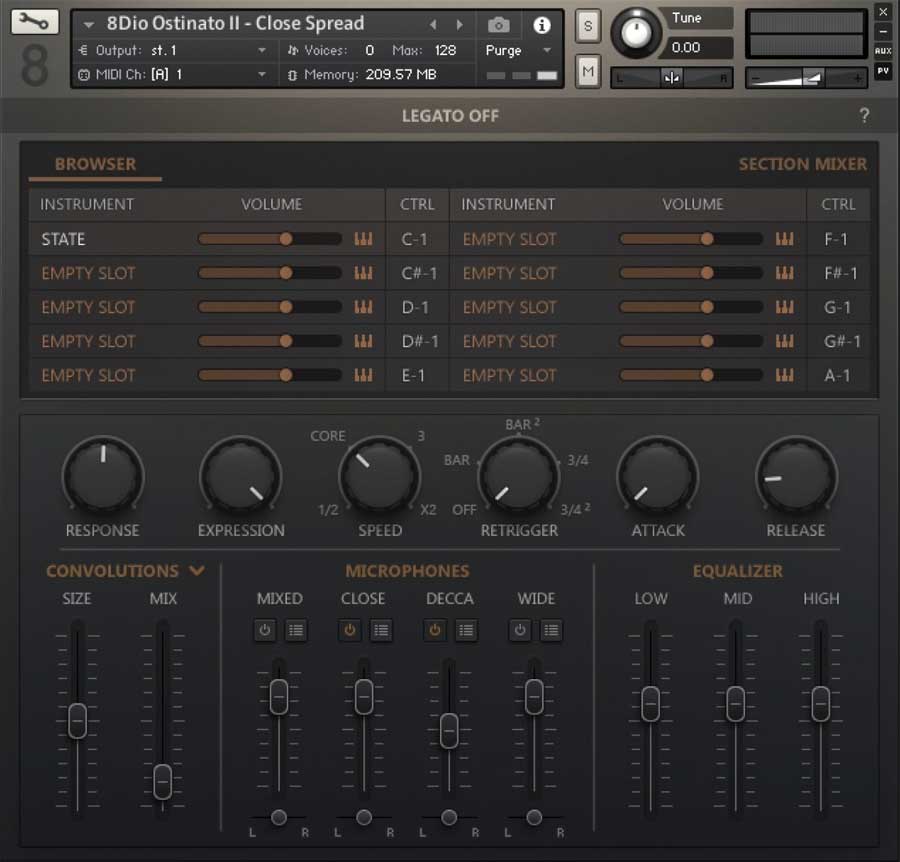
Task: Click the Tune knob
Action: point(636,33)
